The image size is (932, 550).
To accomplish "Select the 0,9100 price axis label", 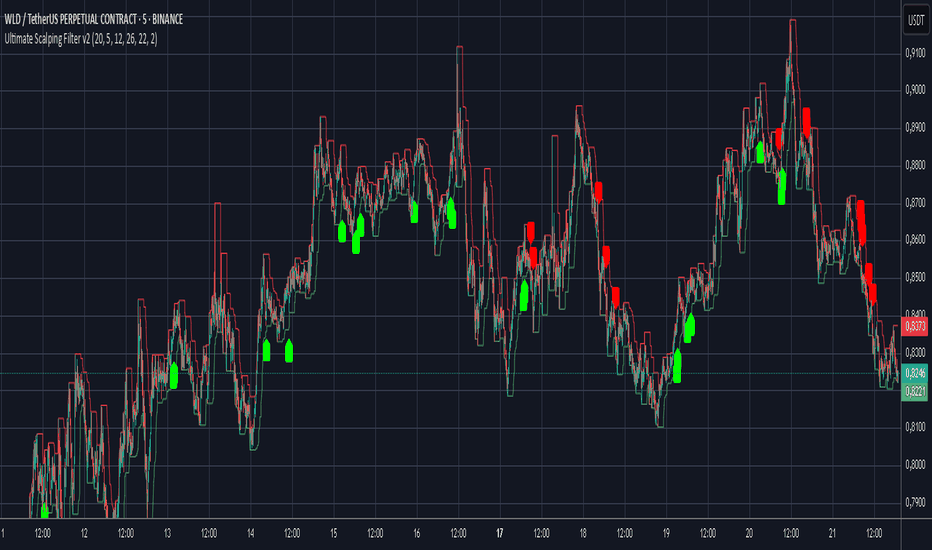I will pyautogui.click(x=915, y=54).
